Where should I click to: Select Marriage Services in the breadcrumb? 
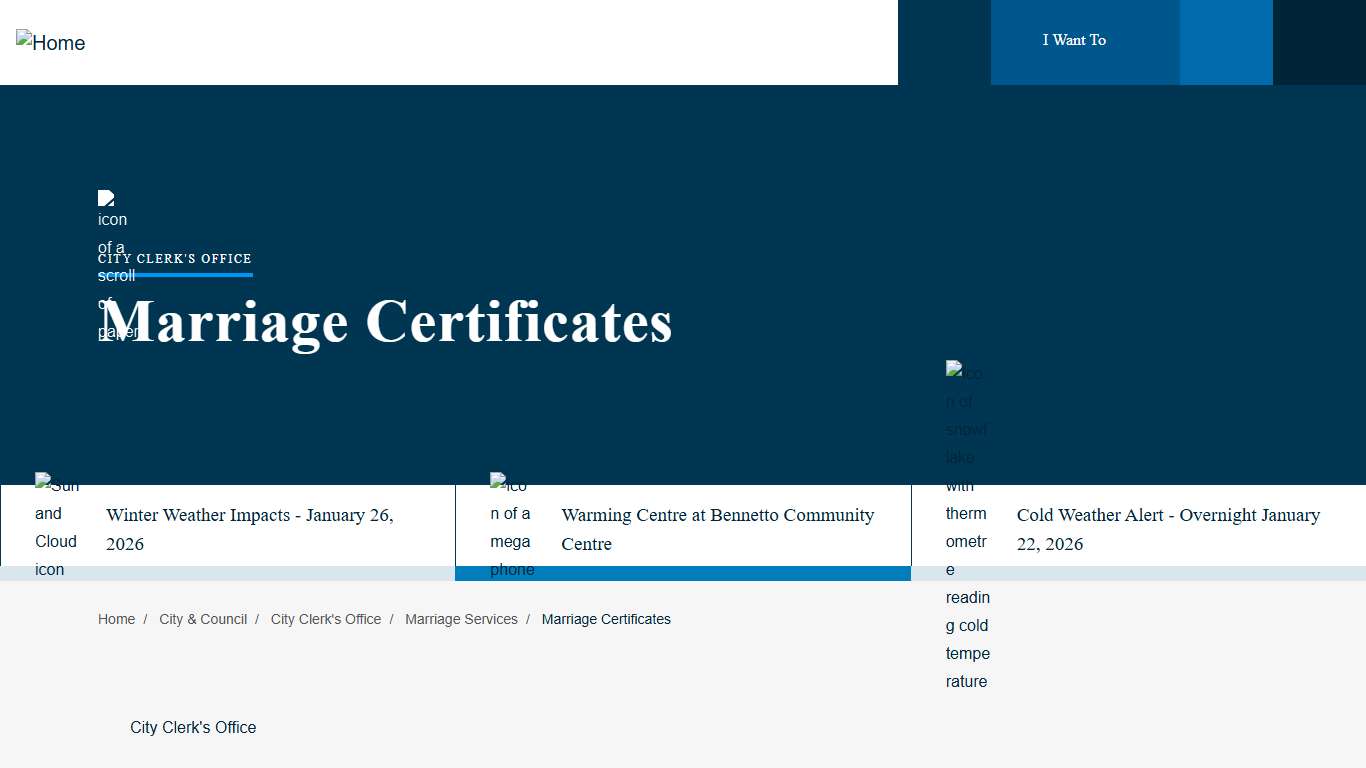pyautogui.click(x=461, y=619)
